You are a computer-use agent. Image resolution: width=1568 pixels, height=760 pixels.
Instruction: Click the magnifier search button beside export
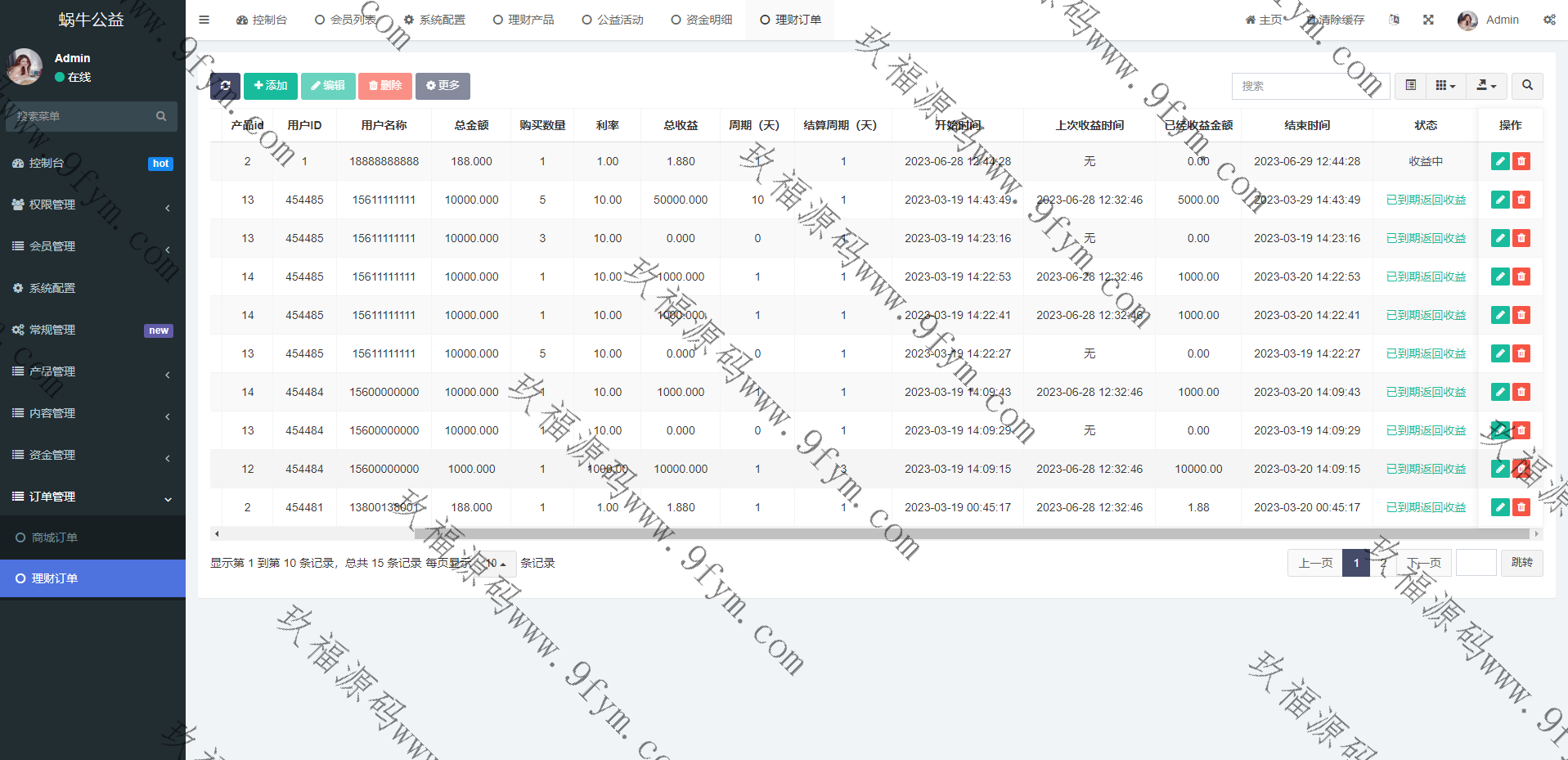[x=1527, y=86]
